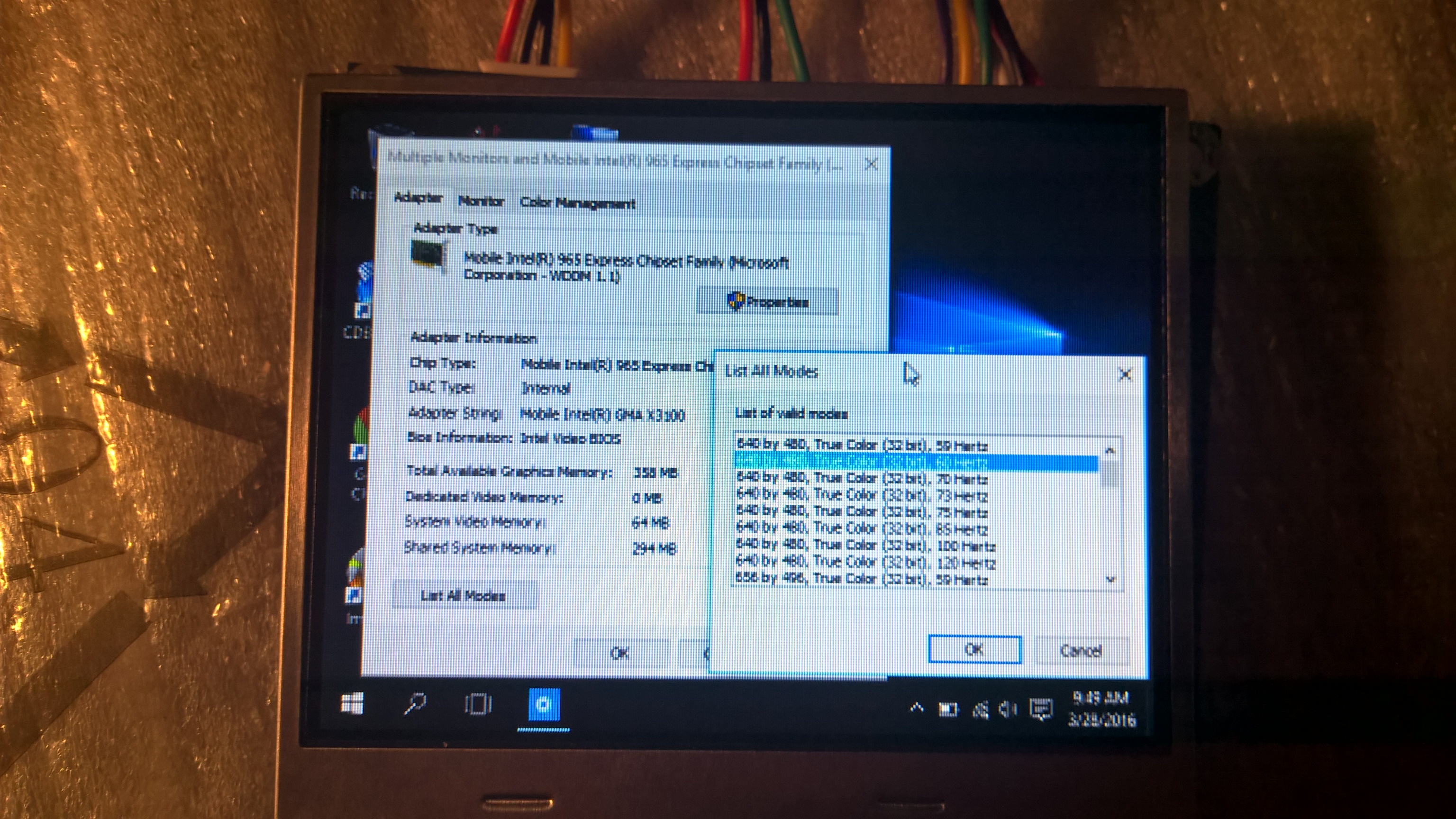Screen dimensions: 1456x819
Task: Switch to the Adapter tab
Action: tap(418, 198)
